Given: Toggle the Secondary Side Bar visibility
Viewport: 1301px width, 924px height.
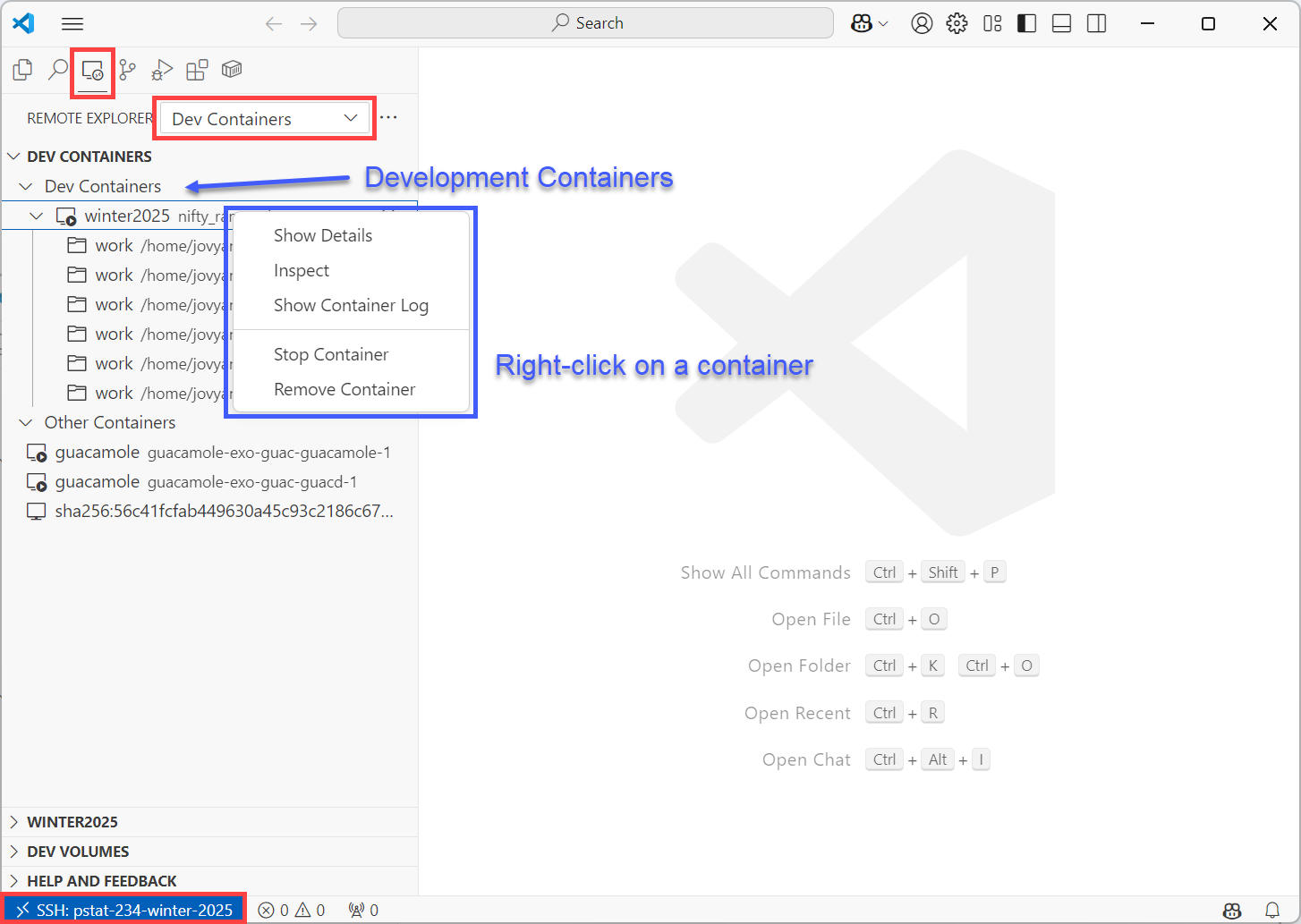Looking at the screenshot, I should (x=1096, y=23).
